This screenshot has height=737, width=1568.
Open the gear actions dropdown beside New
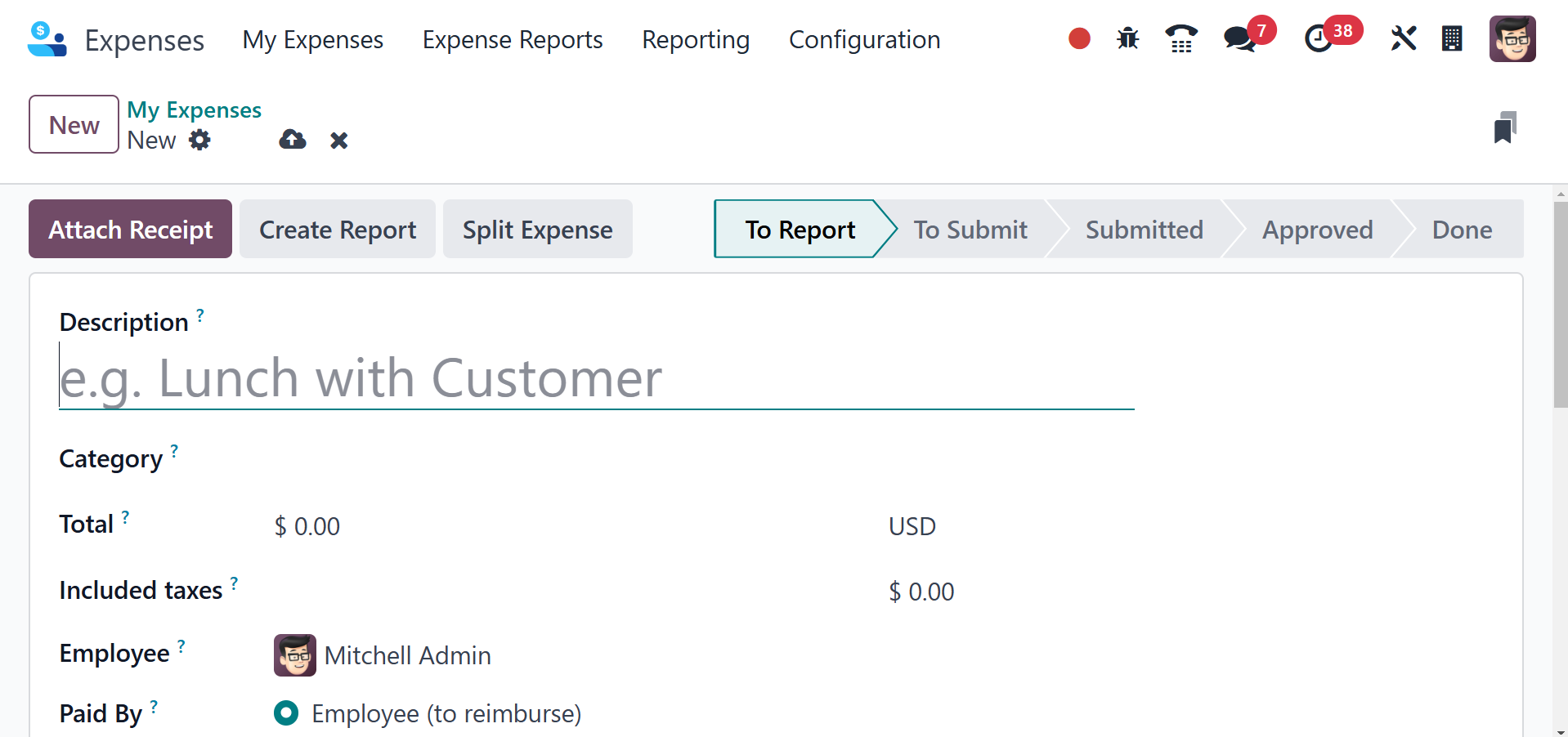[199, 140]
